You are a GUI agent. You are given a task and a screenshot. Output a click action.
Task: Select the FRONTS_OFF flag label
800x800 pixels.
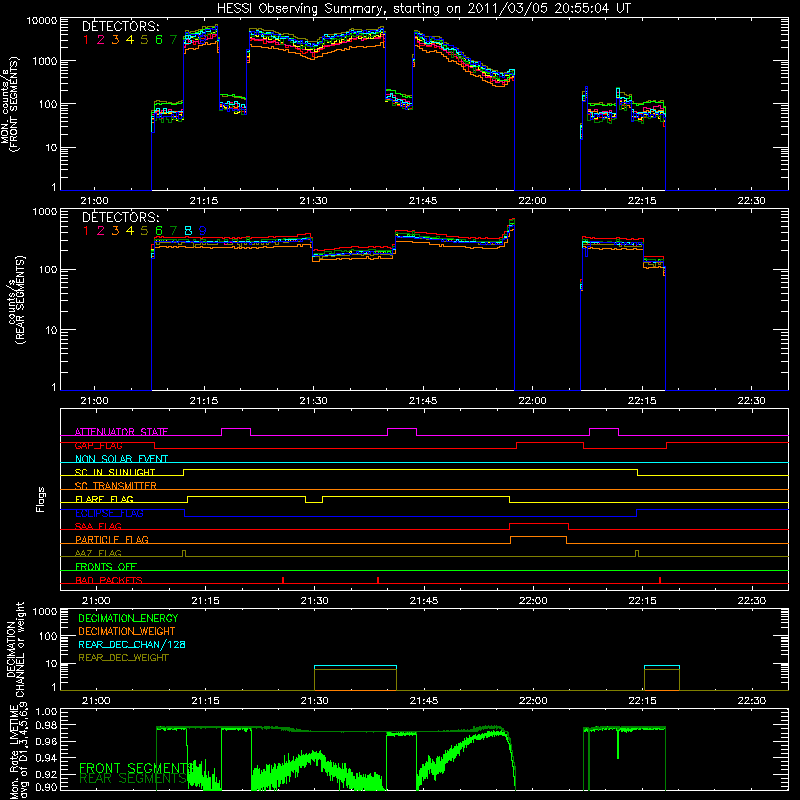[106, 566]
